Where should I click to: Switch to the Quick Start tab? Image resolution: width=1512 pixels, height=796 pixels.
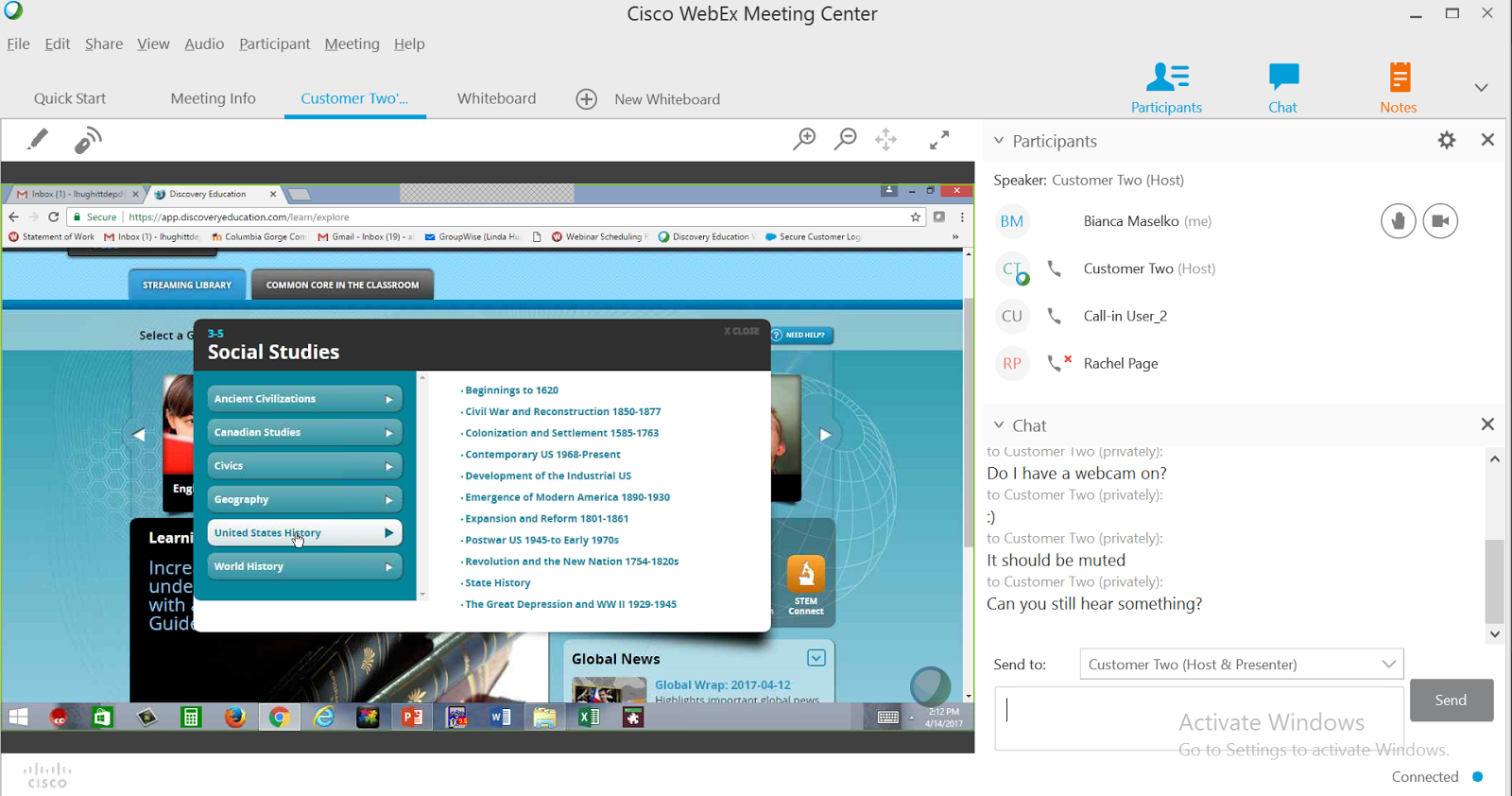pos(70,98)
